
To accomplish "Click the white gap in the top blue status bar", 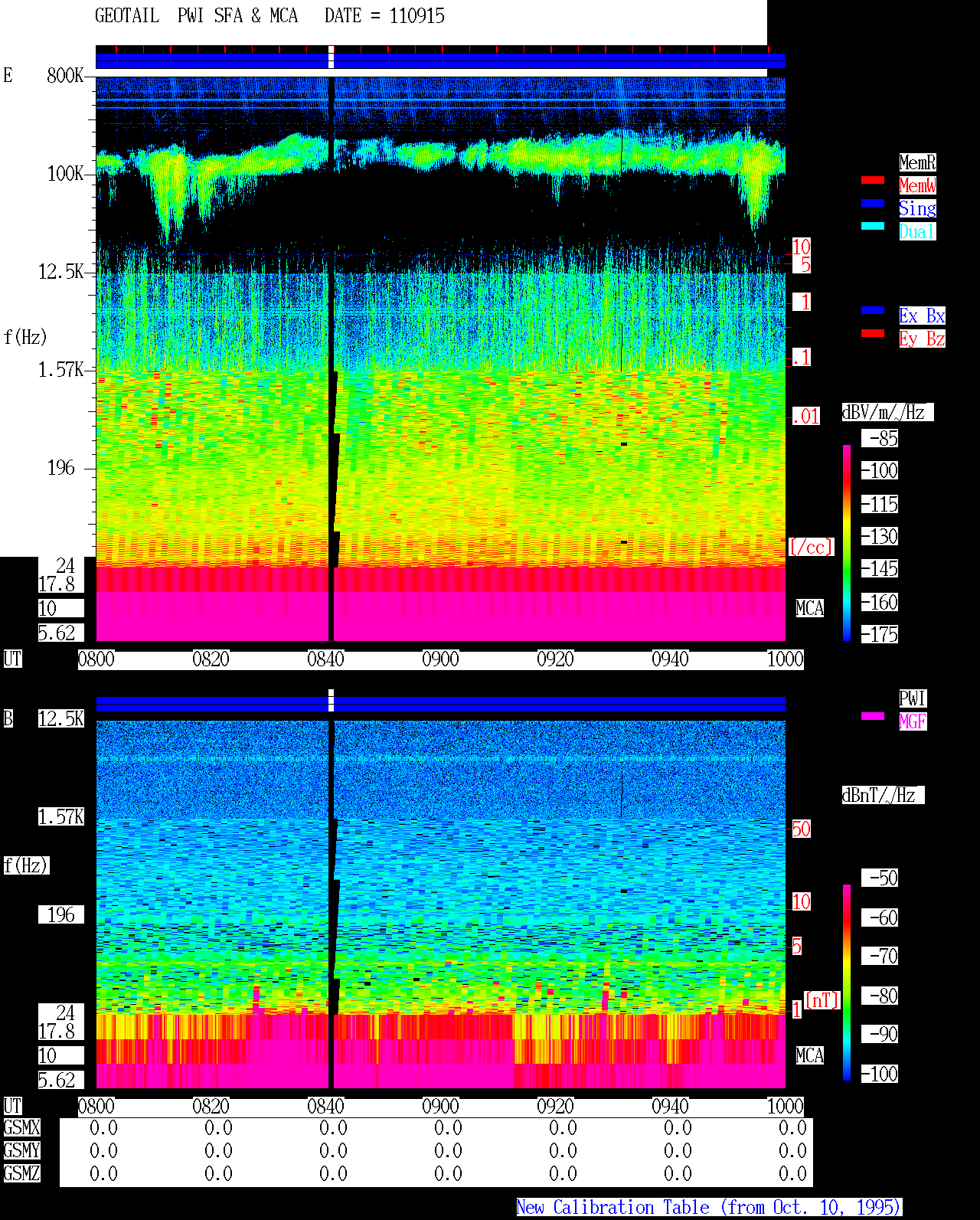I will click(x=332, y=57).
